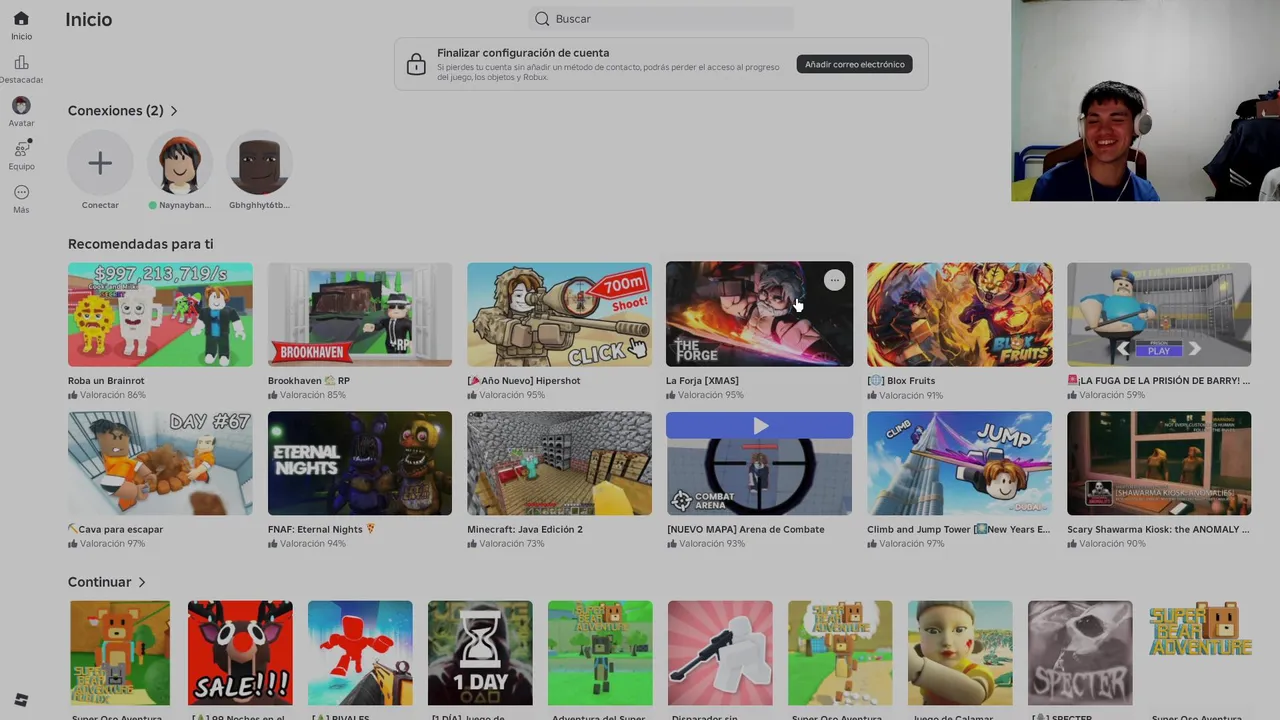Open the three-dot menu on La Forja

834,281
